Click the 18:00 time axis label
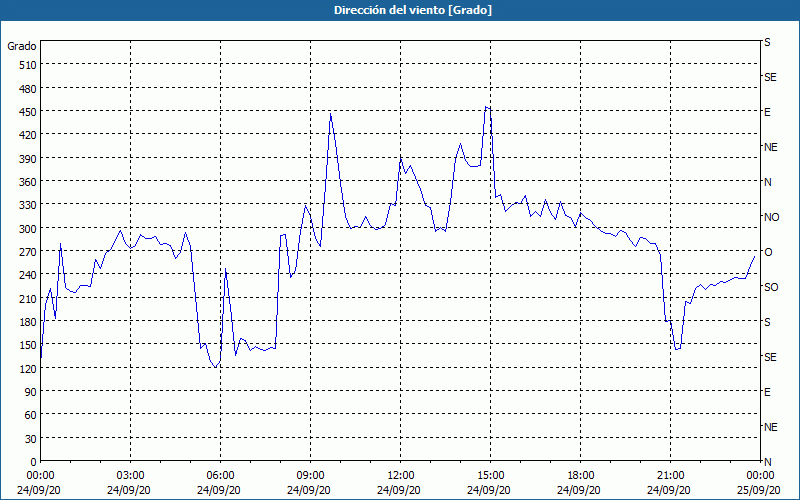Screen dimensions: 800x500 click(x=580, y=476)
